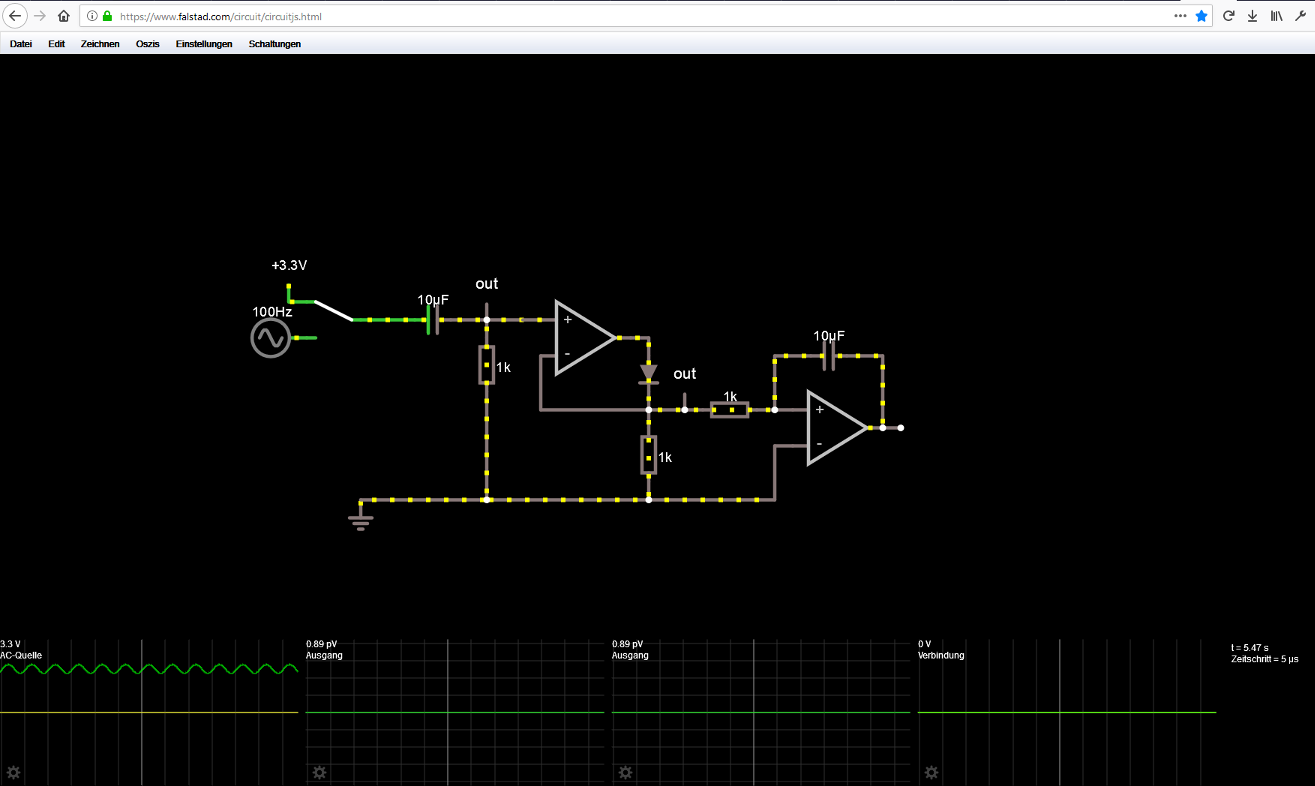Go forward with the browser forward arrow
Image resolution: width=1315 pixels, height=786 pixels.
point(40,16)
